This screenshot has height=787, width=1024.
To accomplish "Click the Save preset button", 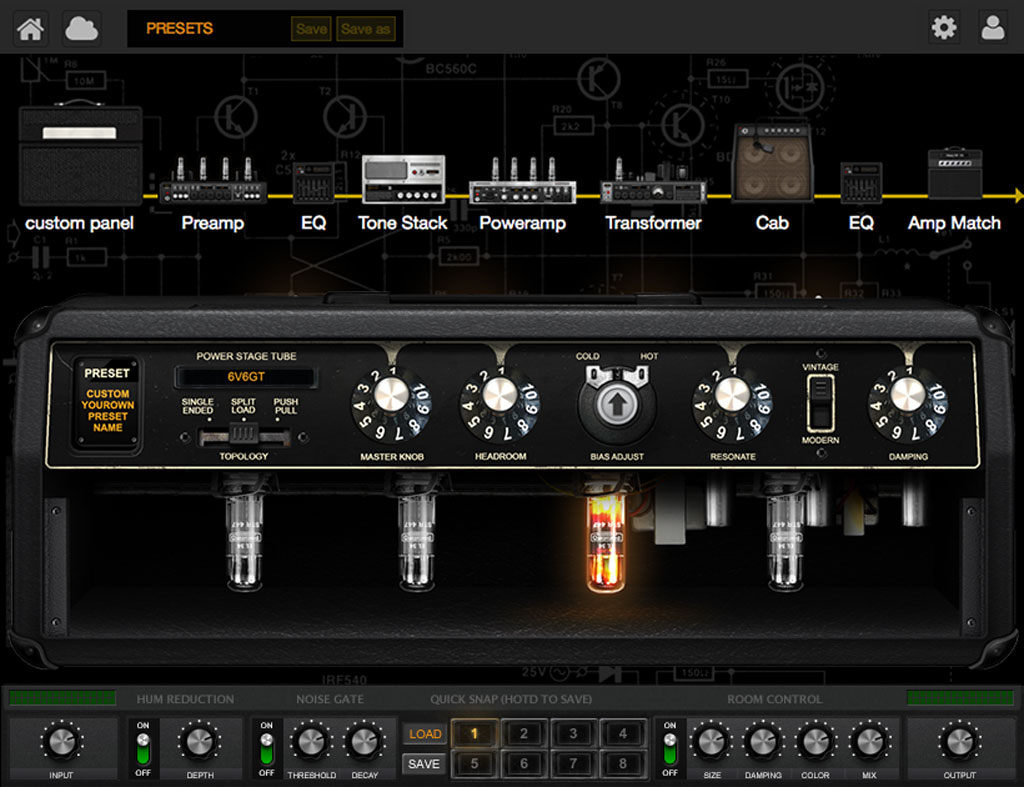I will [x=312, y=29].
